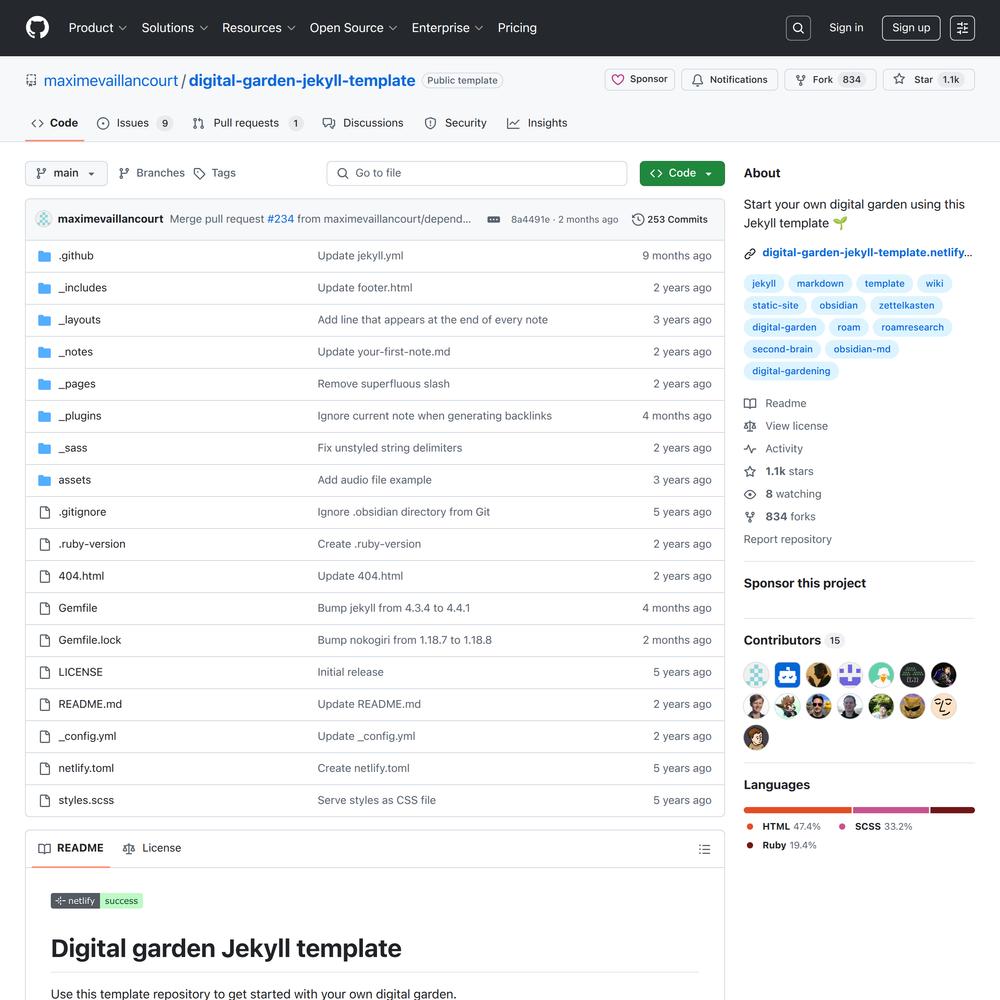Click the .github folder icon
Viewport: 1000px width, 1000px height.
tap(45, 256)
